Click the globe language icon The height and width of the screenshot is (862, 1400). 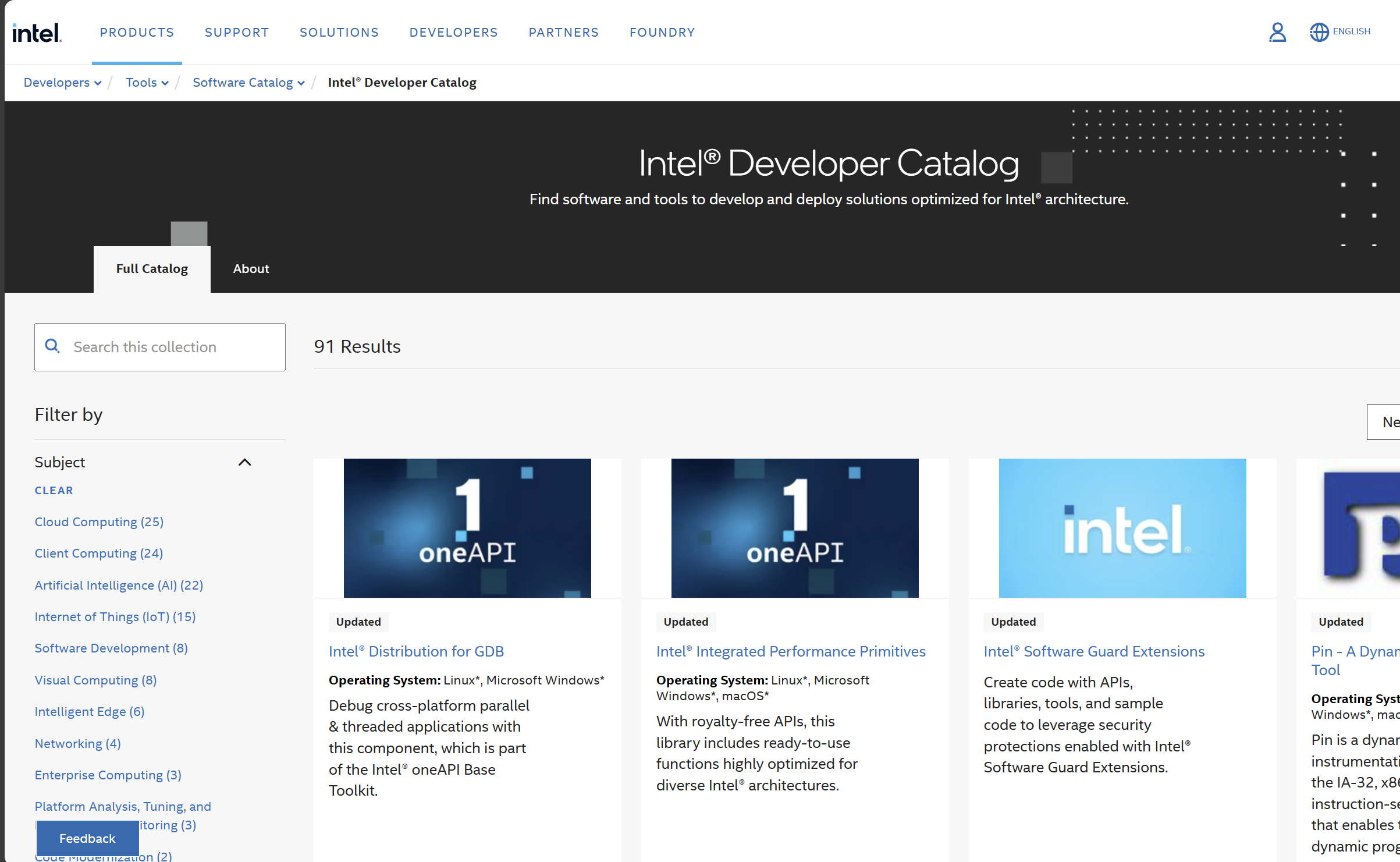[1319, 32]
